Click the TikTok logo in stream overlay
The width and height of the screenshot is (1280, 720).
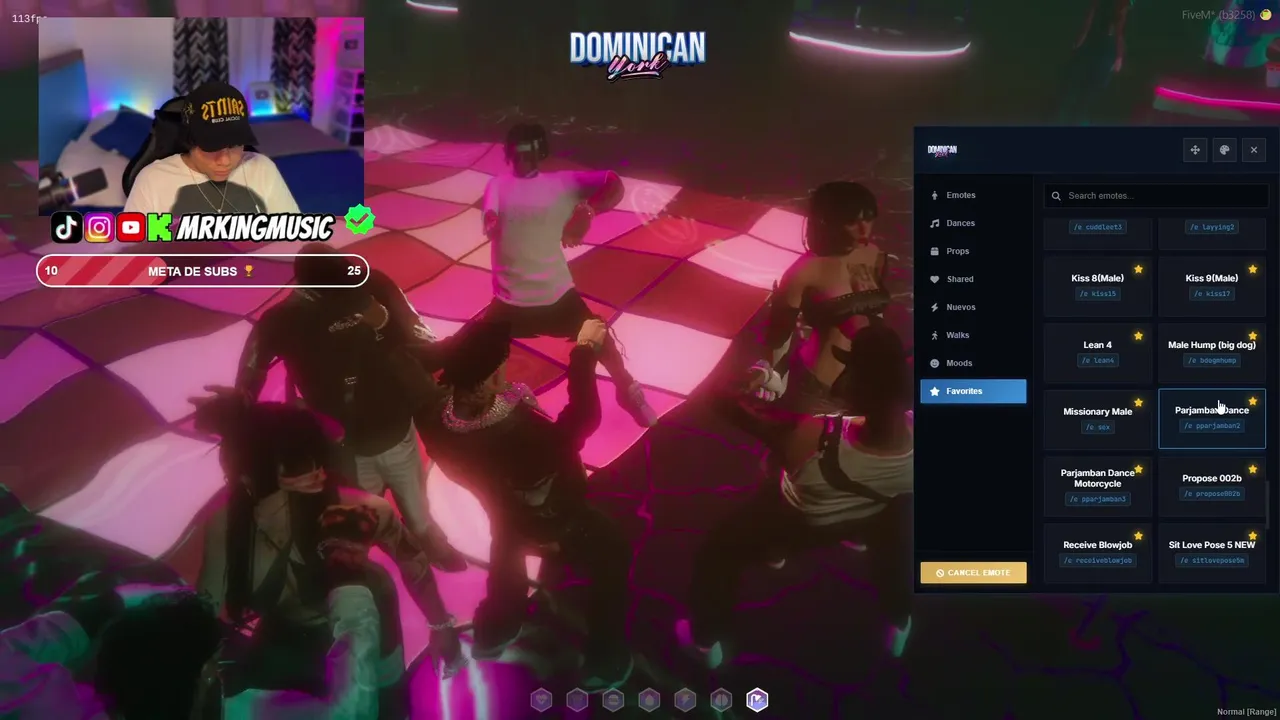point(66,228)
